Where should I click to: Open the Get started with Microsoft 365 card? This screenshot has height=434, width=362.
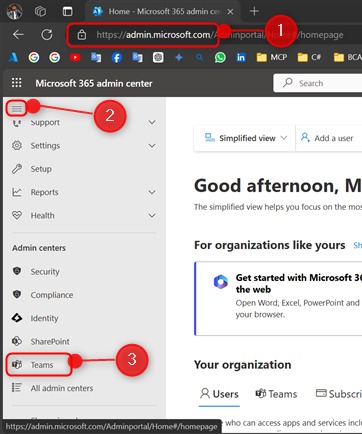[279, 299]
